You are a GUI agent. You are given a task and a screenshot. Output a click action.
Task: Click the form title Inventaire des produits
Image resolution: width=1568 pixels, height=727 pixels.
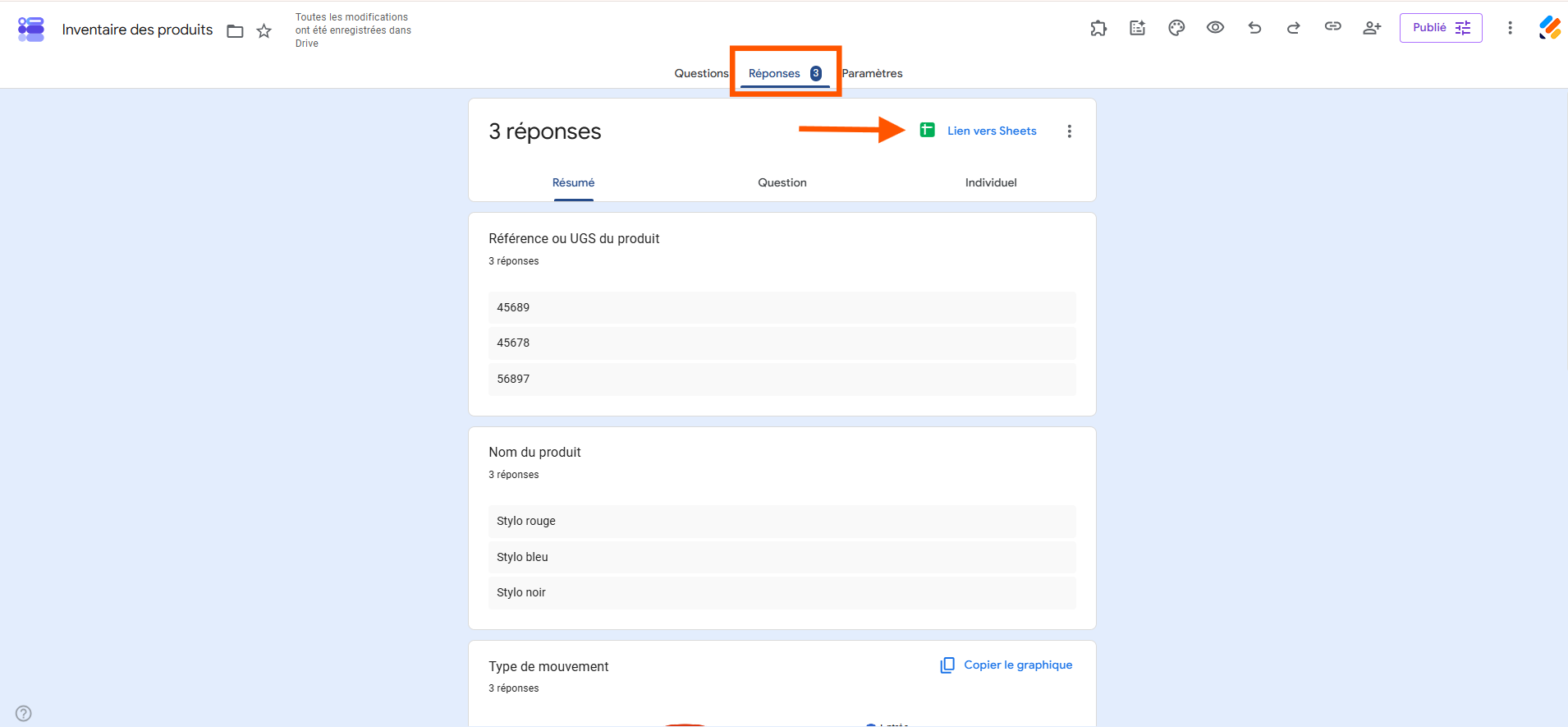tap(137, 30)
